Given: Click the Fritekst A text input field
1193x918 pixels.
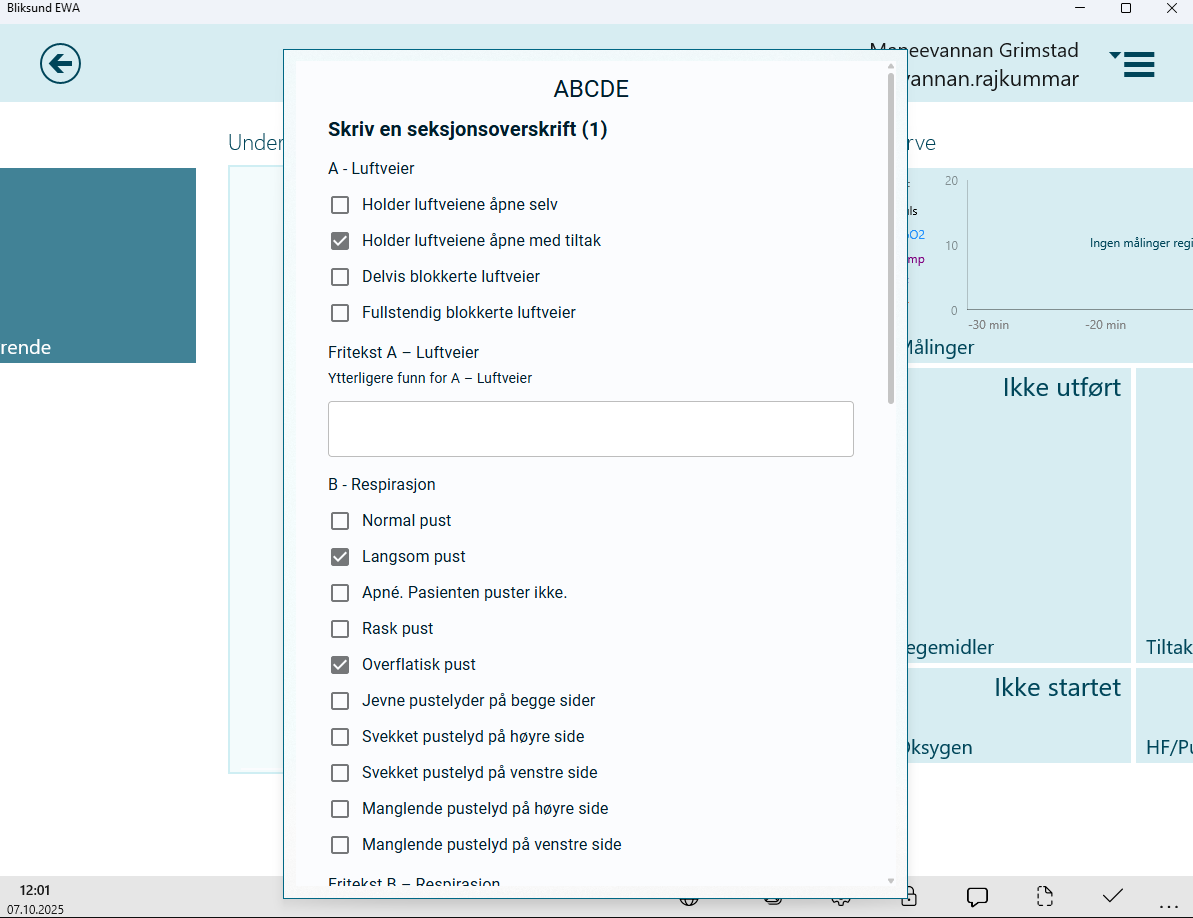Looking at the screenshot, I should pos(590,428).
